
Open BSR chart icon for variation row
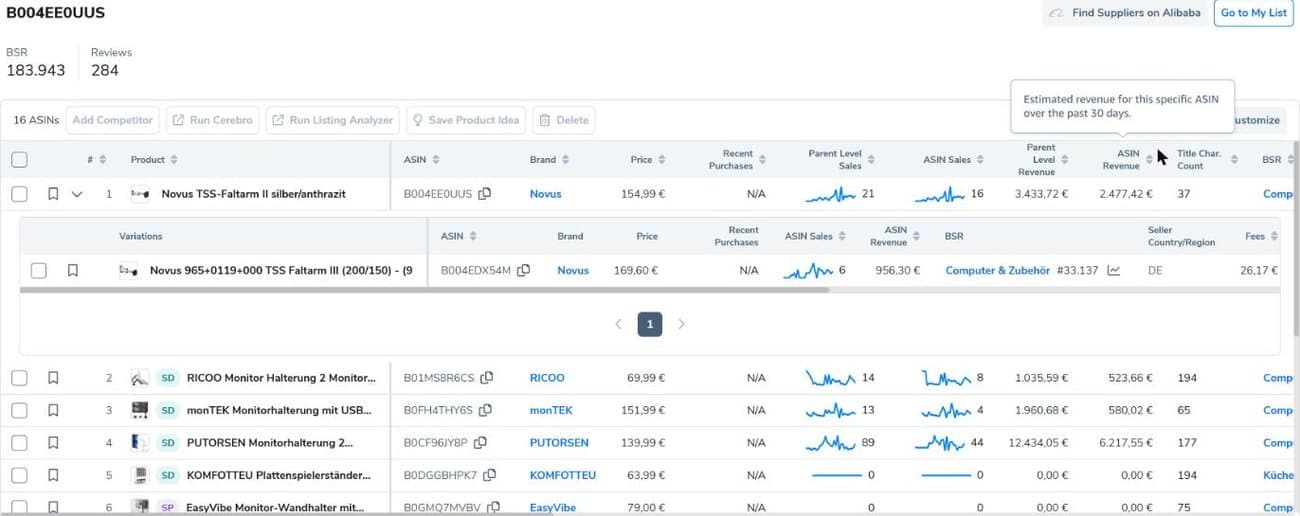click(1114, 270)
